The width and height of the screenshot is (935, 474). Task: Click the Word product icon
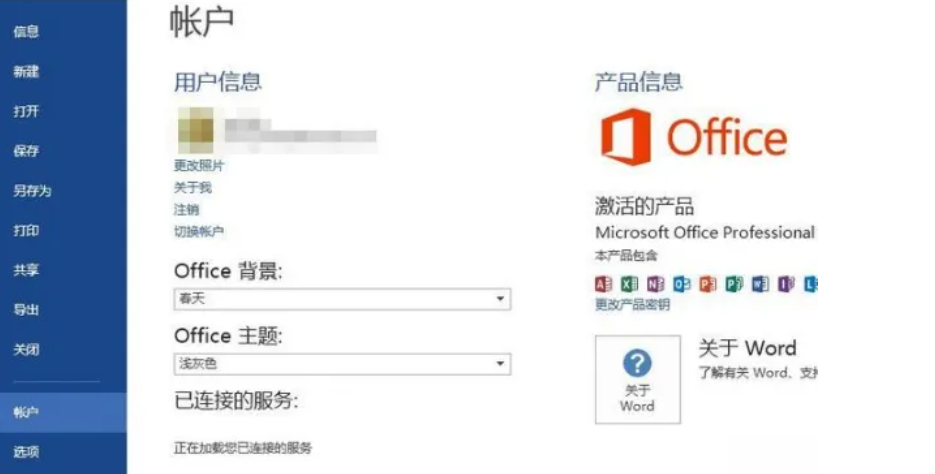760,284
